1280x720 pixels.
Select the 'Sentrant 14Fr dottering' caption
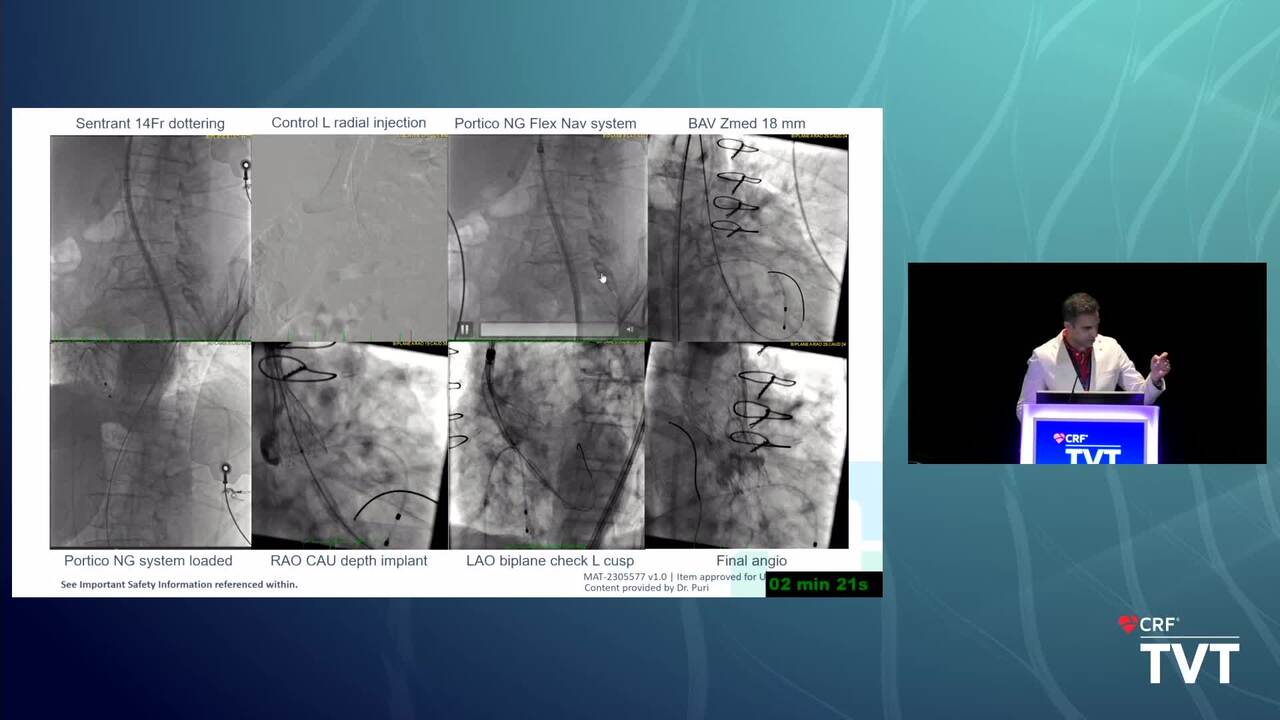click(x=150, y=123)
